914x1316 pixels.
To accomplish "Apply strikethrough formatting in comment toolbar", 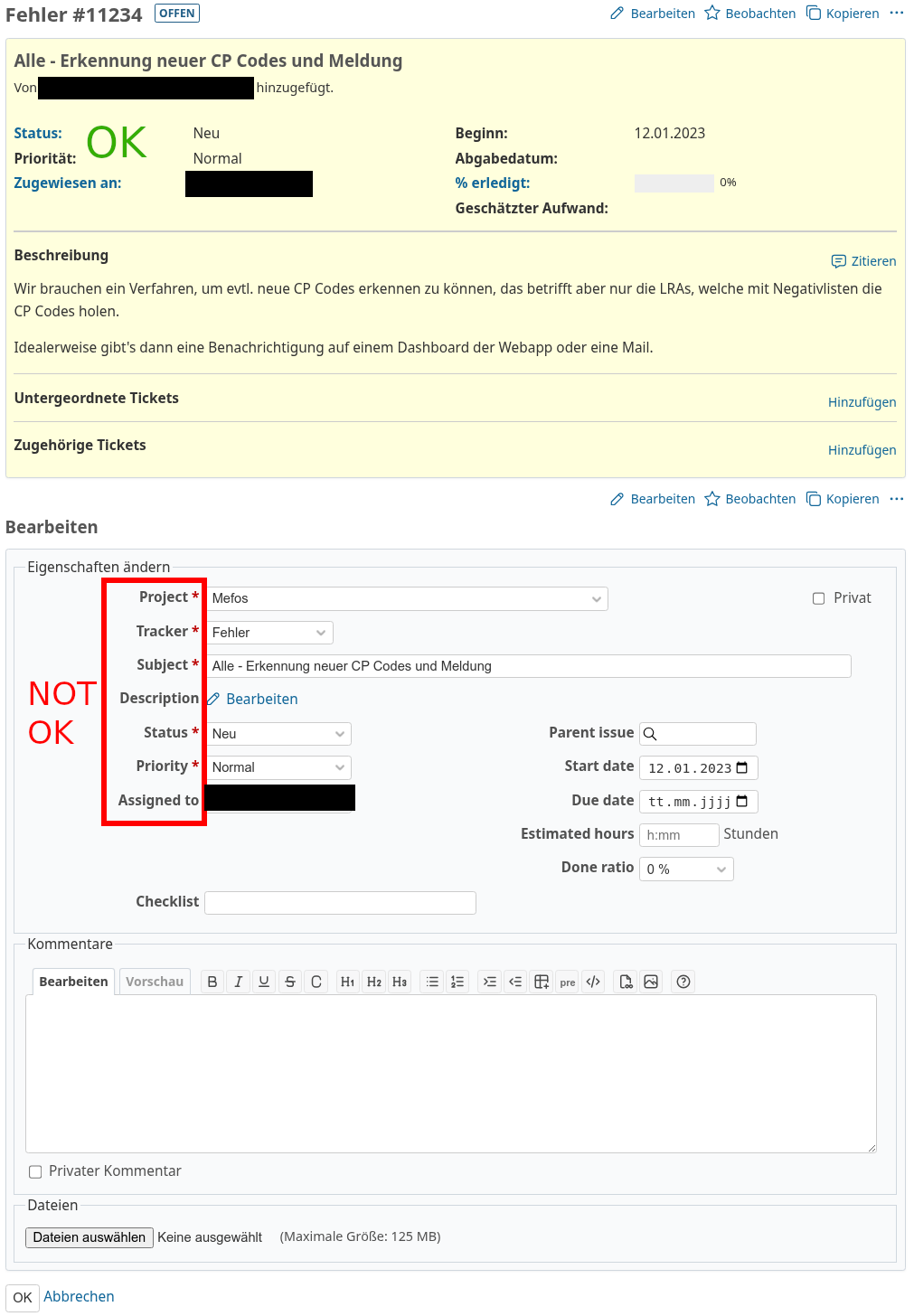I will tap(290, 982).
